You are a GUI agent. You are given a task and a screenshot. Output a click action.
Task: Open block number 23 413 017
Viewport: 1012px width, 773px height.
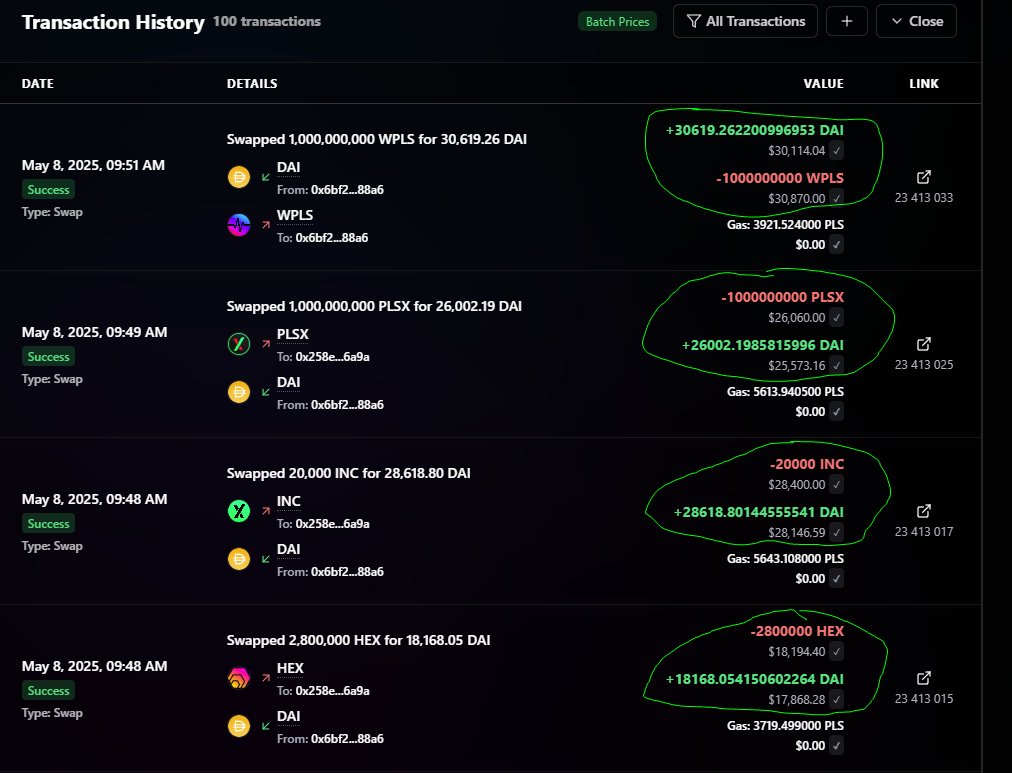tap(924, 532)
